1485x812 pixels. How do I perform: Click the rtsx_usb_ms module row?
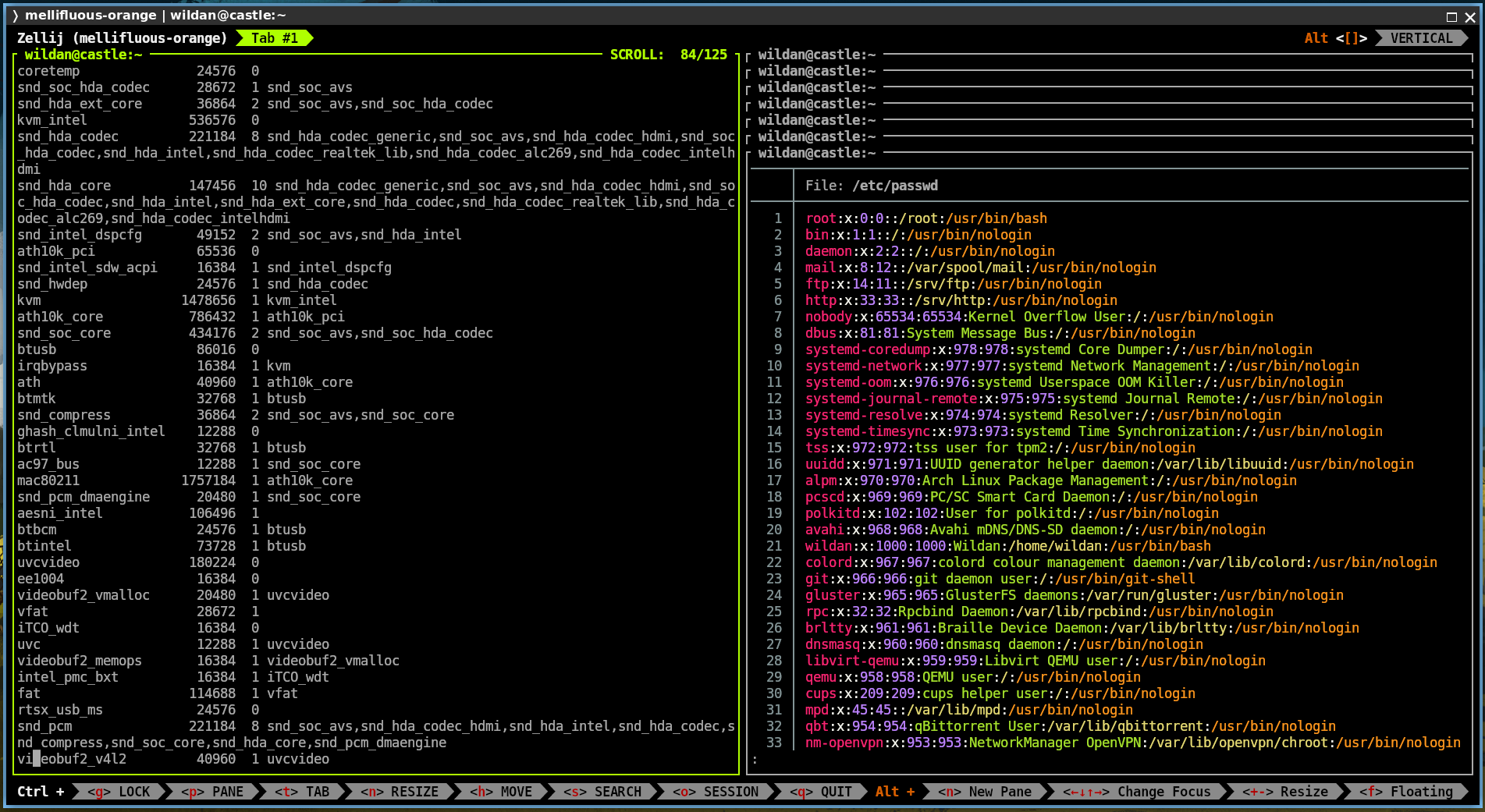pos(138,710)
